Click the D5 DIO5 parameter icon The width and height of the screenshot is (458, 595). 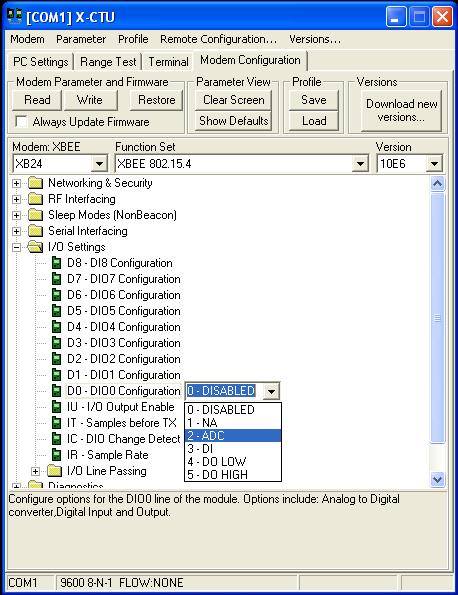pos(57,311)
